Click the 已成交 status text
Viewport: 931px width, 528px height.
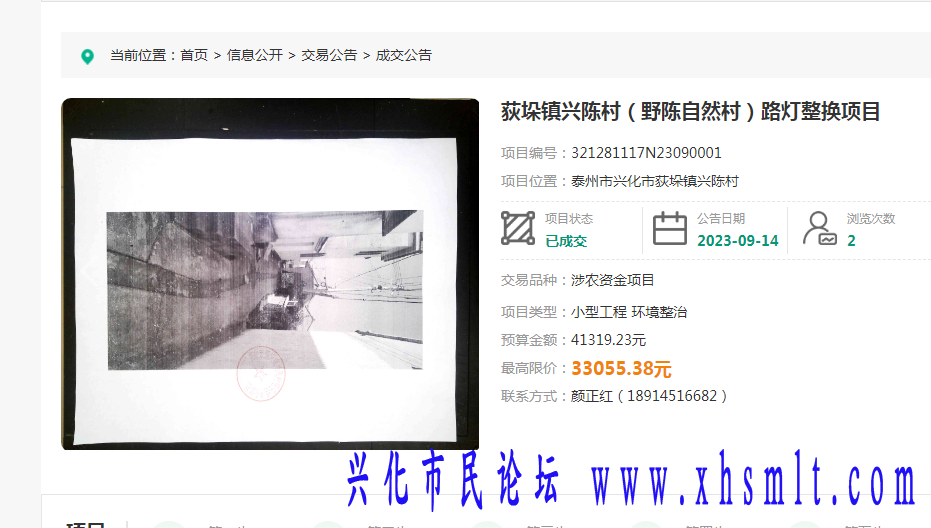pos(566,241)
